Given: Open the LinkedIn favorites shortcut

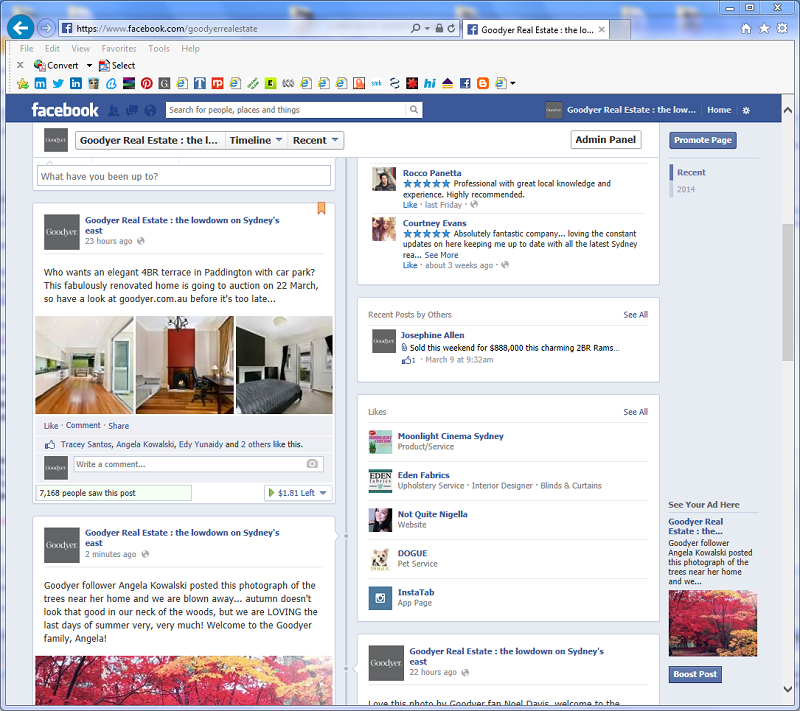Looking at the screenshot, I should (76, 84).
